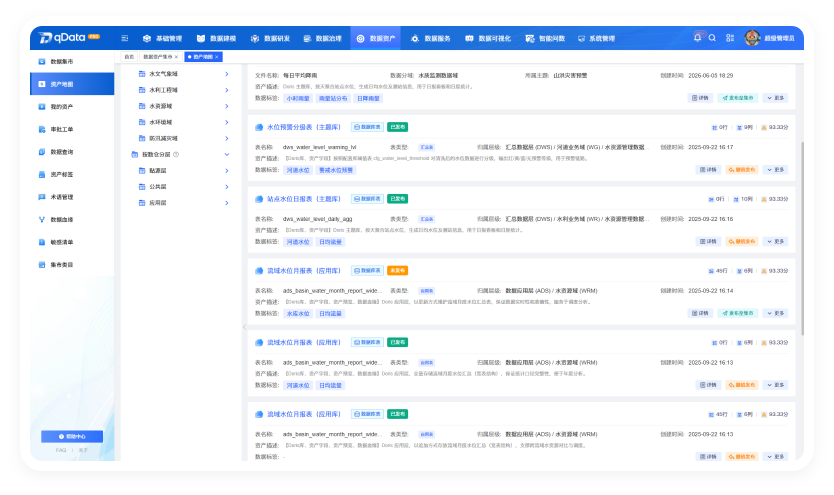This screenshot has height=495, width=834.
Task: Open the 基础管理 top menu
Action: click(x=162, y=38)
